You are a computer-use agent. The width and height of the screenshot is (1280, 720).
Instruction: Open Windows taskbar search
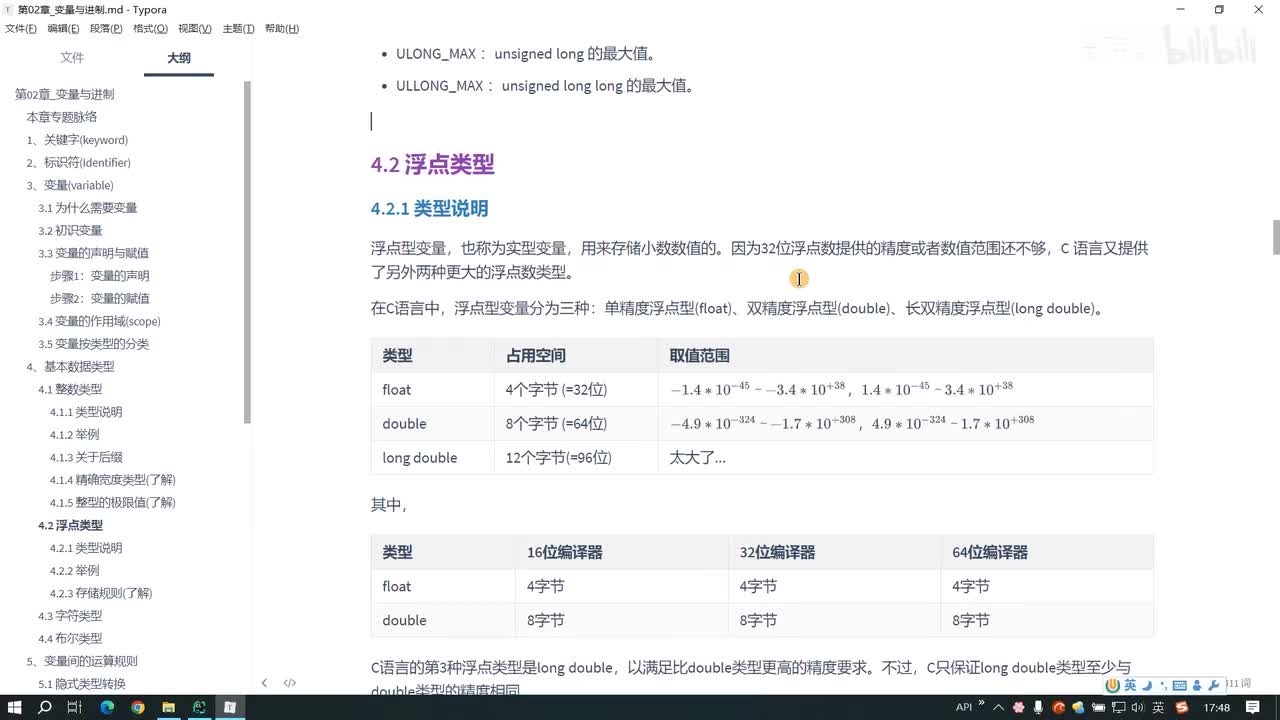tap(45, 707)
